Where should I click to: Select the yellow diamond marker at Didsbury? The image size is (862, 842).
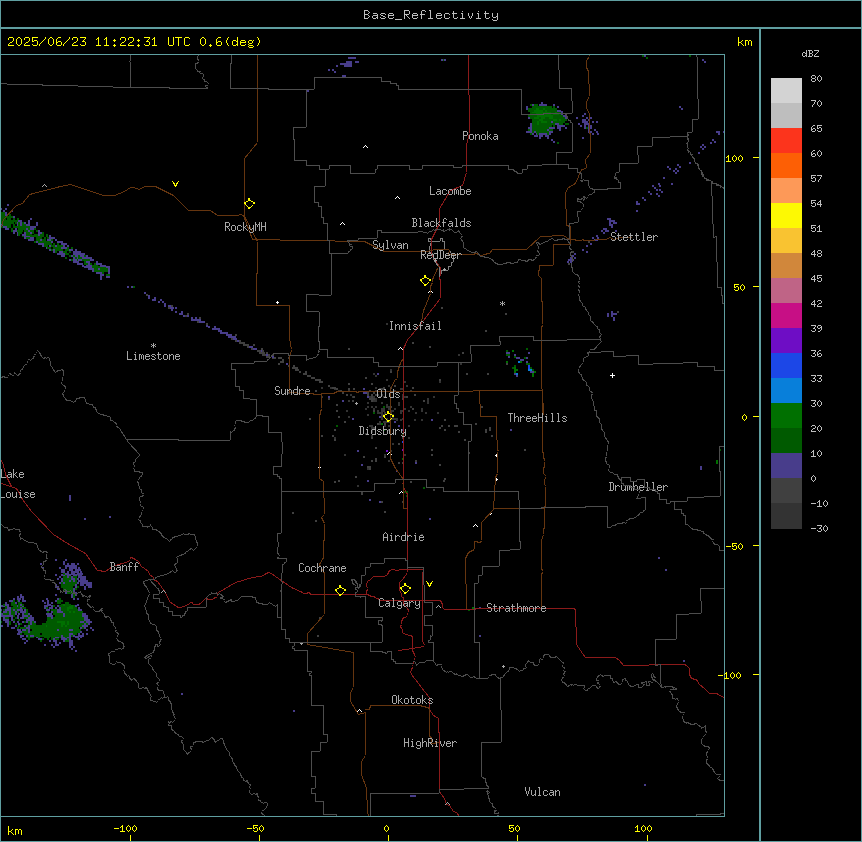388,417
